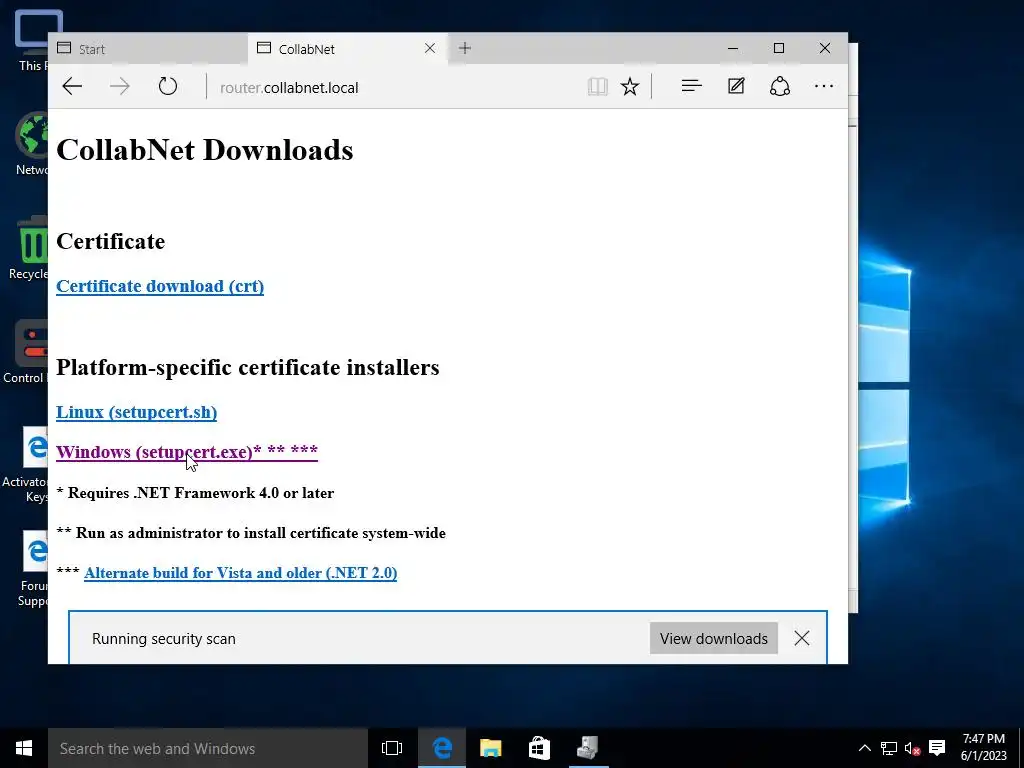1024x768 pixels.
Task: Open the Windows Start menu
Action: coord(24,748)
